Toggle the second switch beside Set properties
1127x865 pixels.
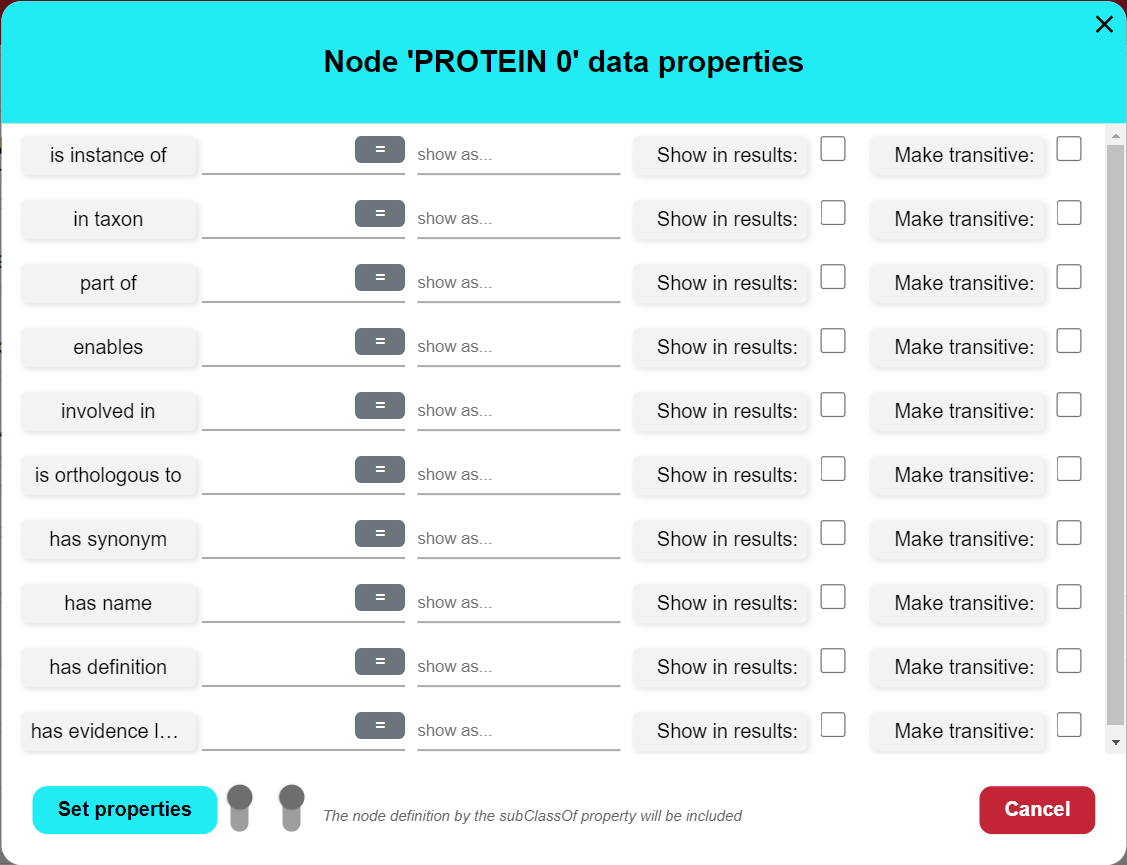pos(291,808)
